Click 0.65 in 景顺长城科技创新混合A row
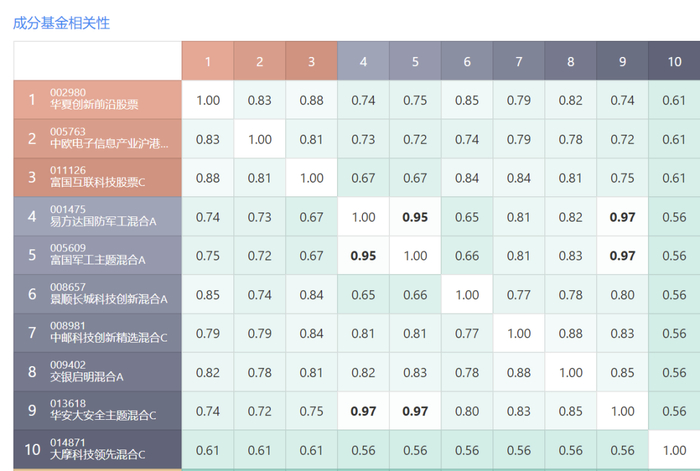This screenshot has width=700, height=471. coord(363,295)
